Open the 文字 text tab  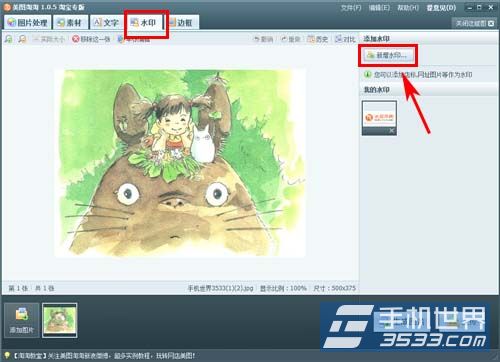tap(107, 22)
